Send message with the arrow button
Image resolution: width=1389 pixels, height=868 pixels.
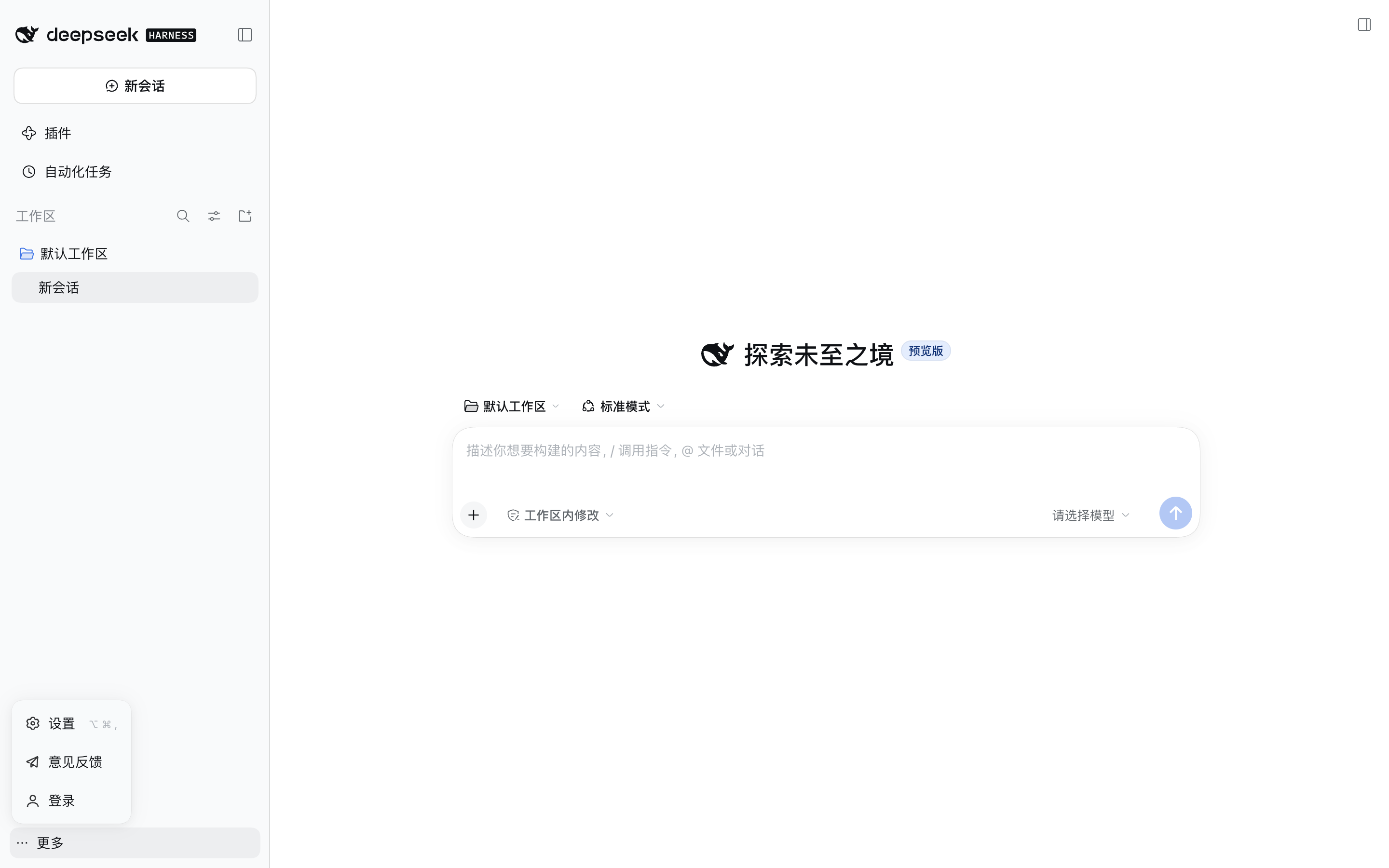coord(1175,513)
